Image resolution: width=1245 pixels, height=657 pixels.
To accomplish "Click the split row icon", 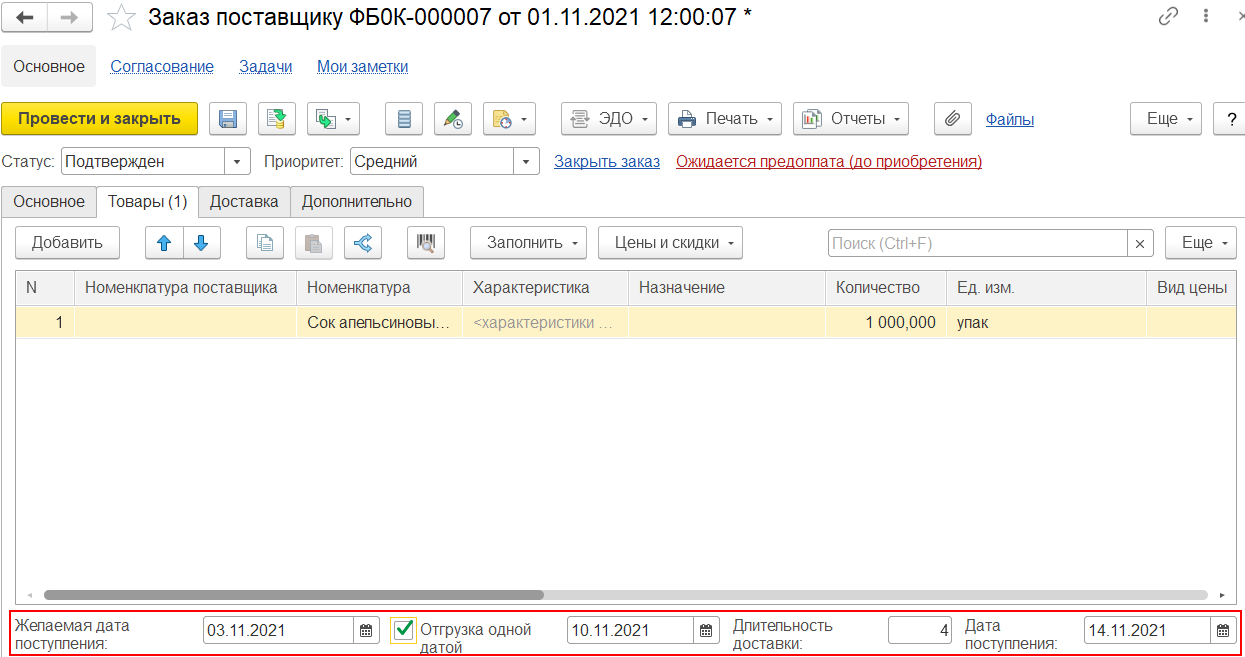I will (362, 242).
